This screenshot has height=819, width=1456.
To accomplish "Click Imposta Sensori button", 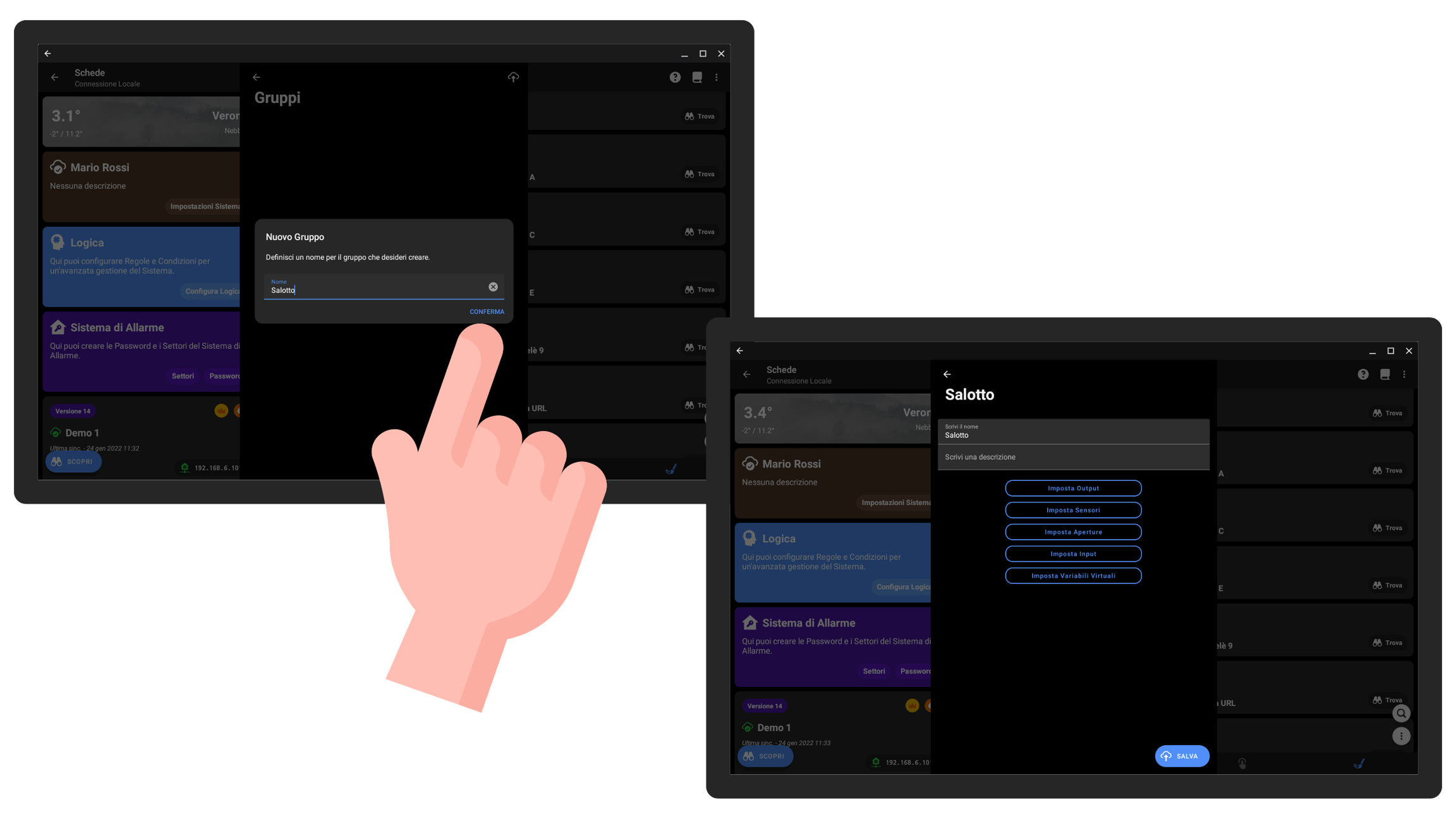I will pyautogui.click(x=1073, y=510).
